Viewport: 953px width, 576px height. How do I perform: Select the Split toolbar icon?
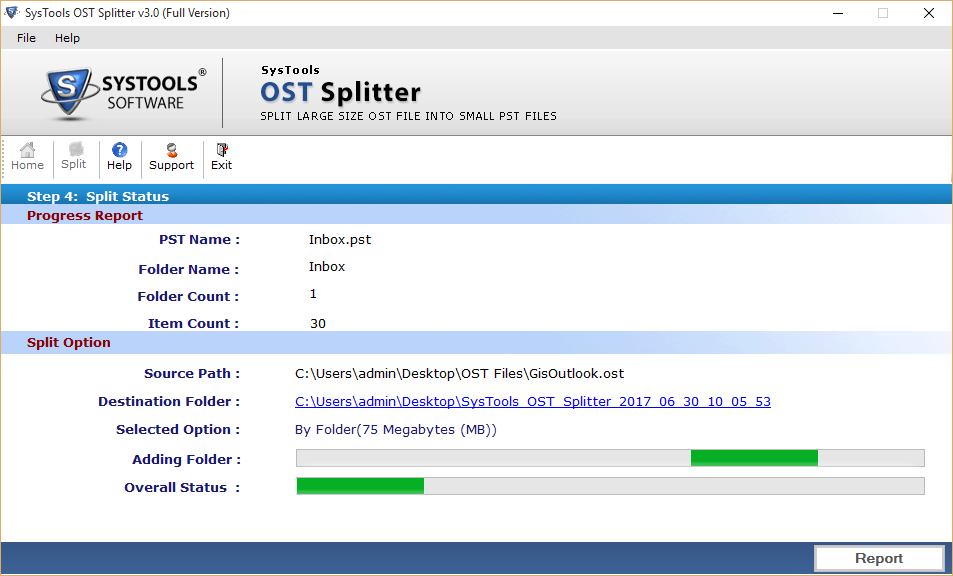pyautogui.click(x=74, y=157)
